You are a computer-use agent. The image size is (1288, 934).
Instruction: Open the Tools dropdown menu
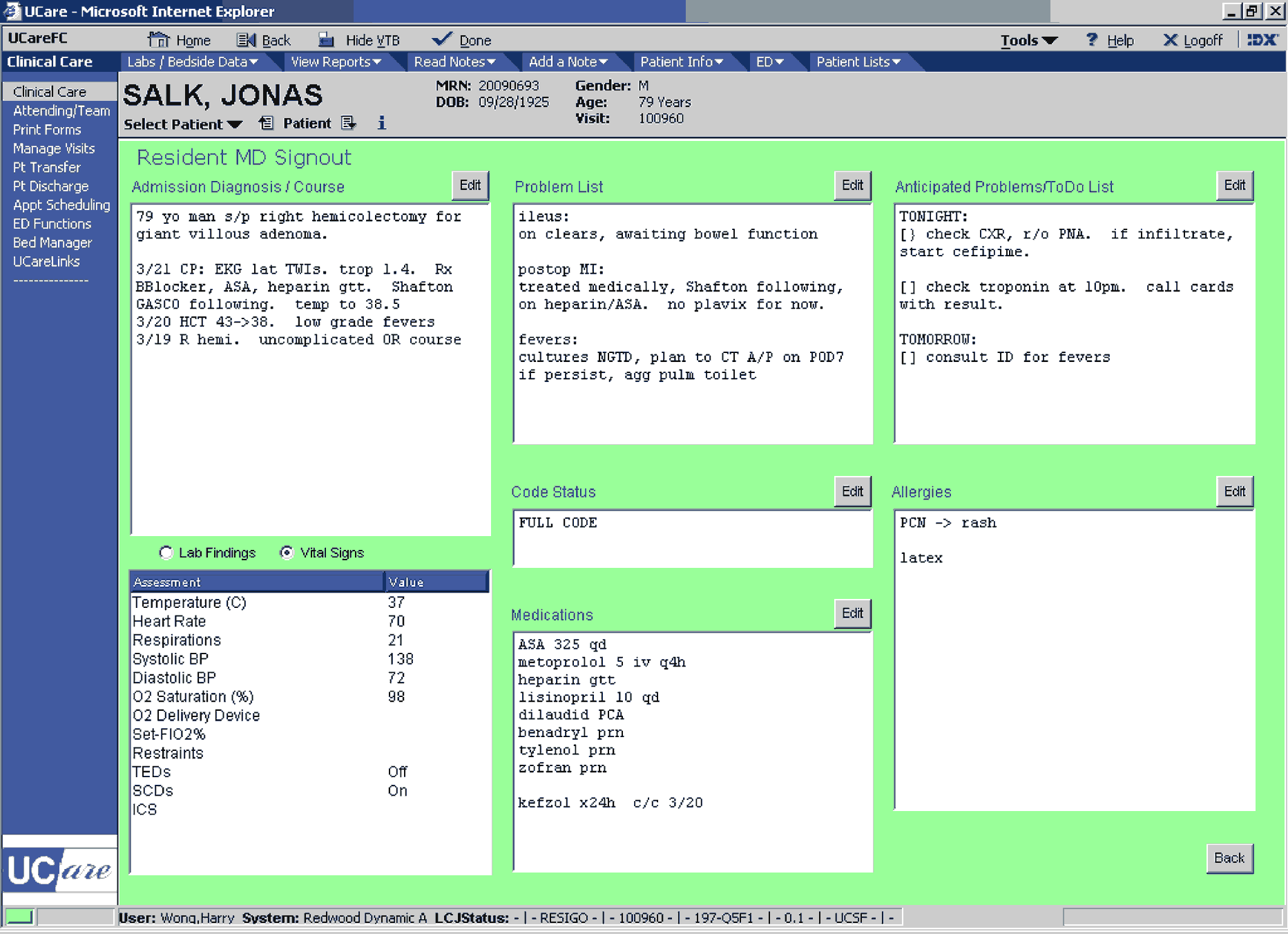point(1028,41)
